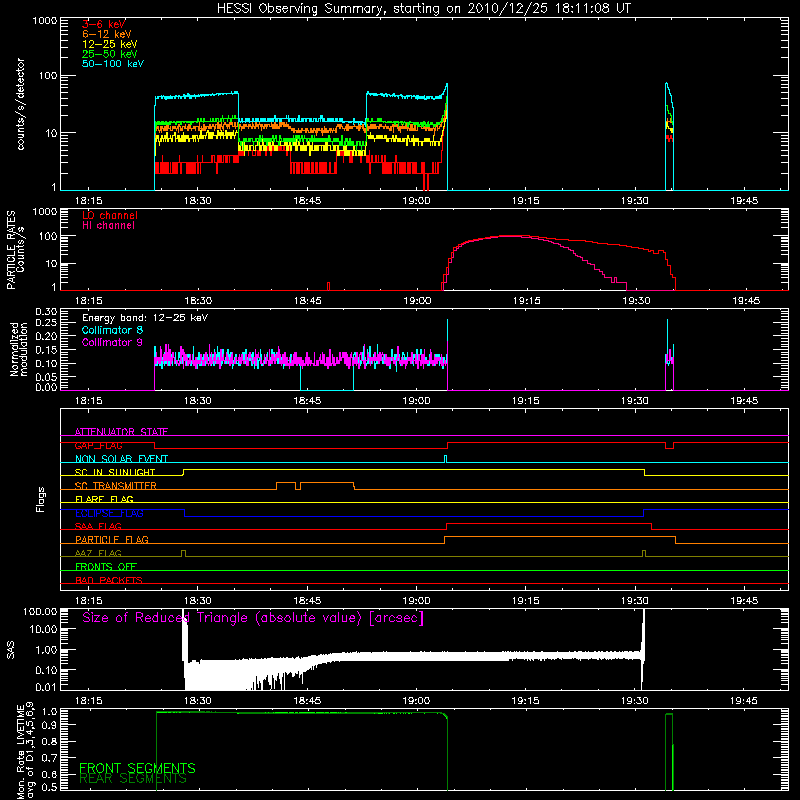Click the PARTICLE_FLAG label
This screenshot has width=800, height=800.
(112, 539)
